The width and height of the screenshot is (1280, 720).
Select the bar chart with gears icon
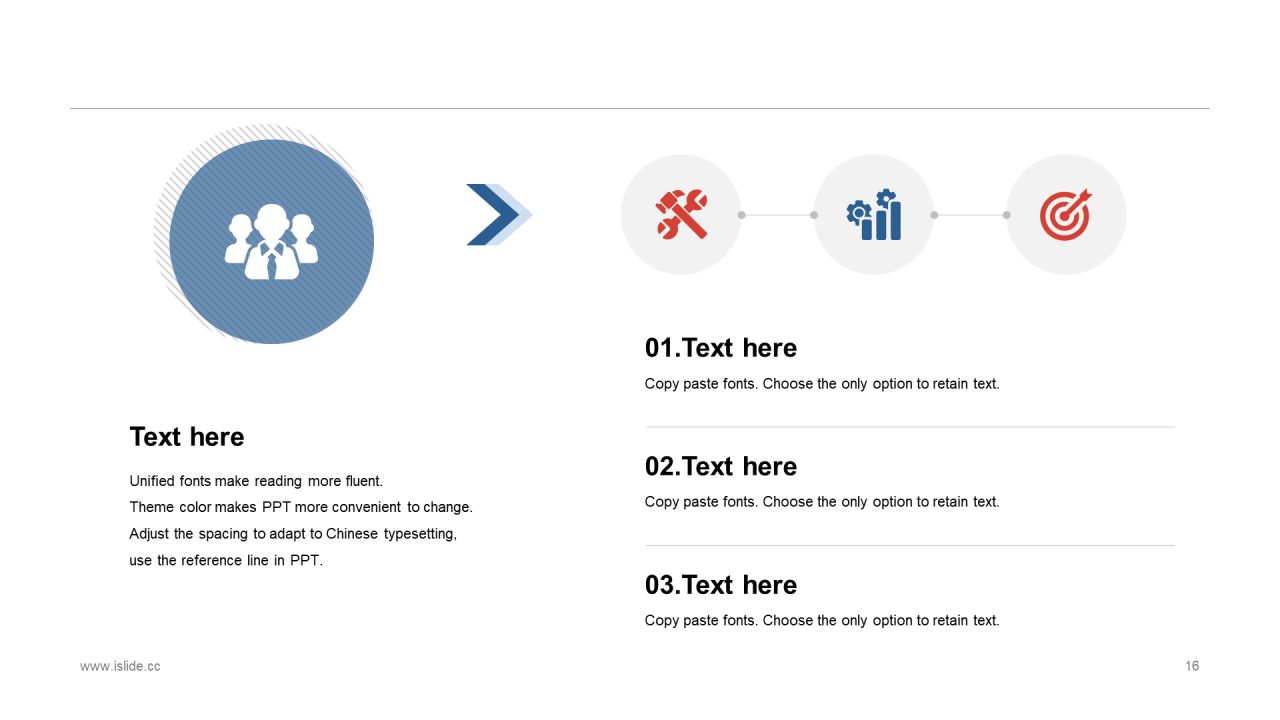click(x=874, y=214)
